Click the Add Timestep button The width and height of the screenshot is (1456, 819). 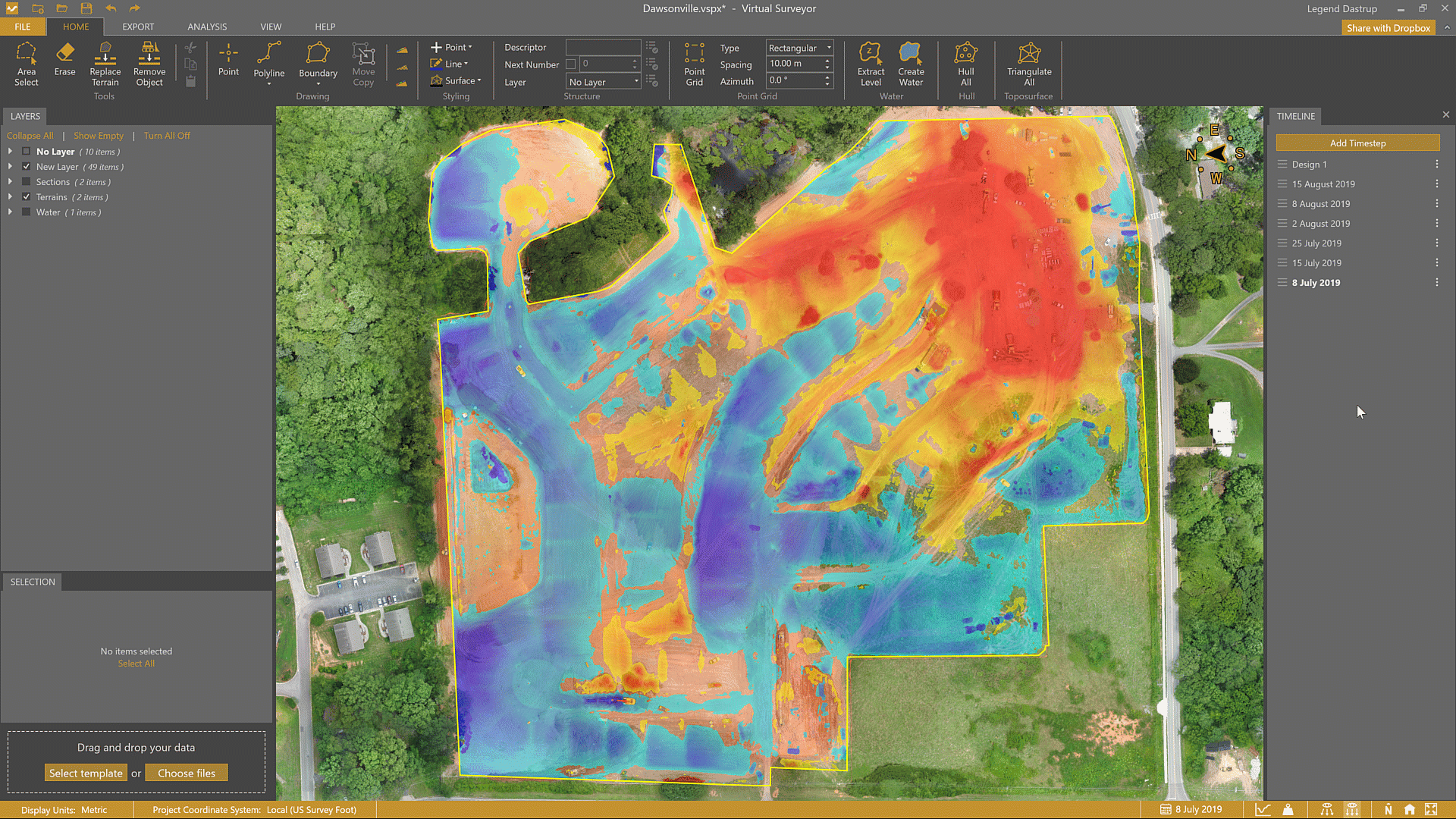pyautogui.click(x=1357, y=143)
